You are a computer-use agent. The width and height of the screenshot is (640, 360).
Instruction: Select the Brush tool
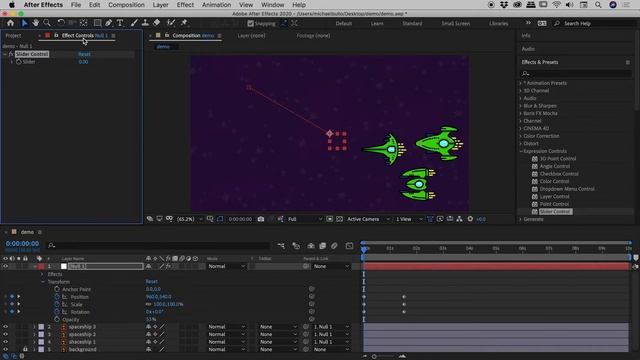point(134,23)
